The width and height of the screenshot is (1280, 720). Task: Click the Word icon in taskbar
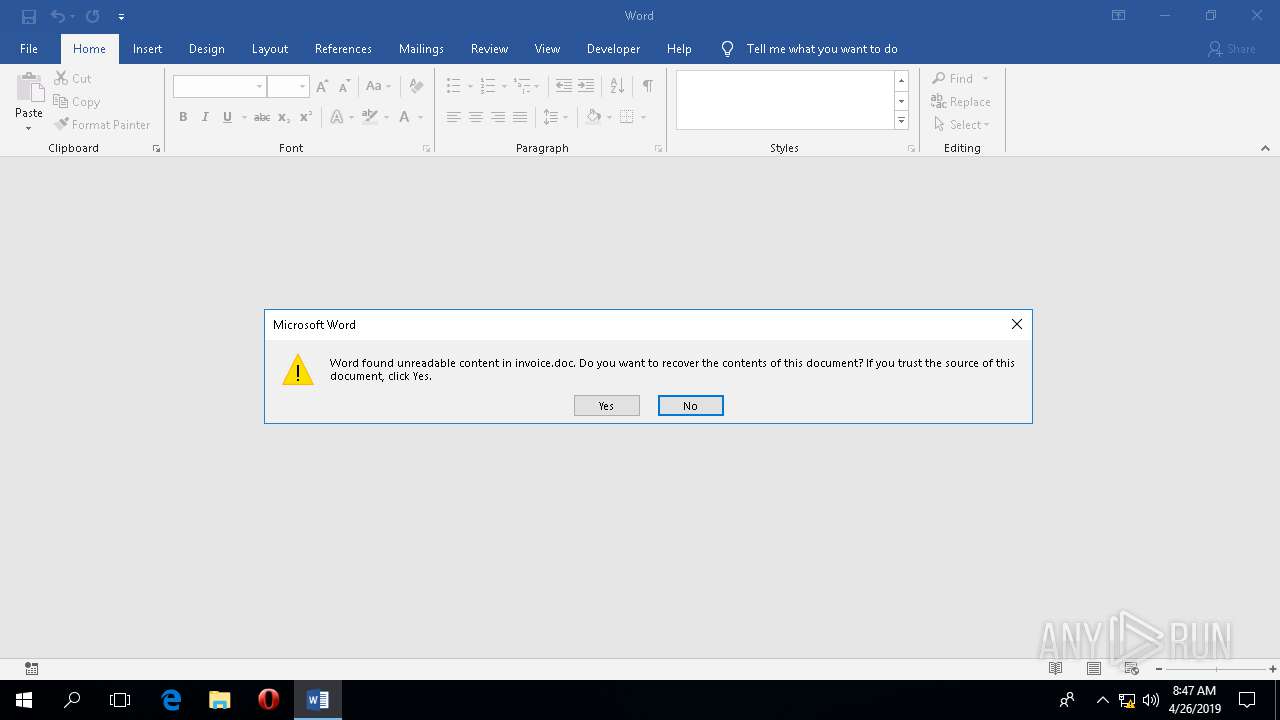pyautogui.click(x=318, y=700)
